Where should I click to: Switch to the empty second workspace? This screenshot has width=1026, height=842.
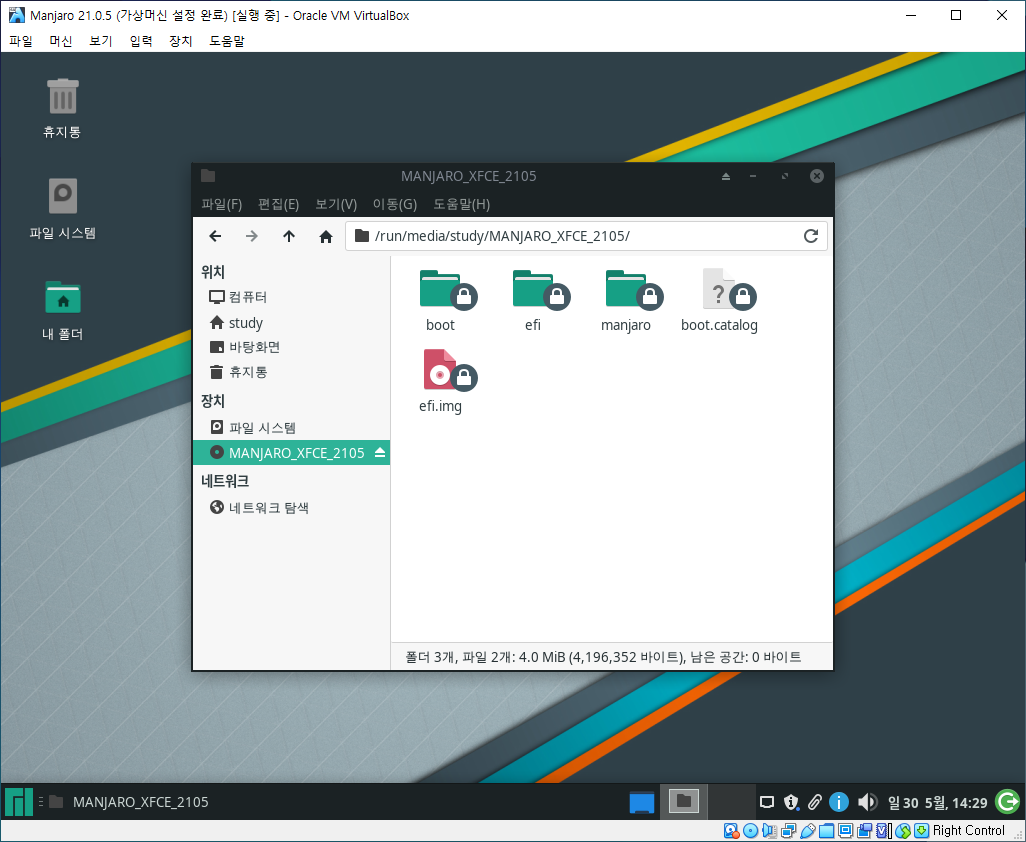point(732,801)
